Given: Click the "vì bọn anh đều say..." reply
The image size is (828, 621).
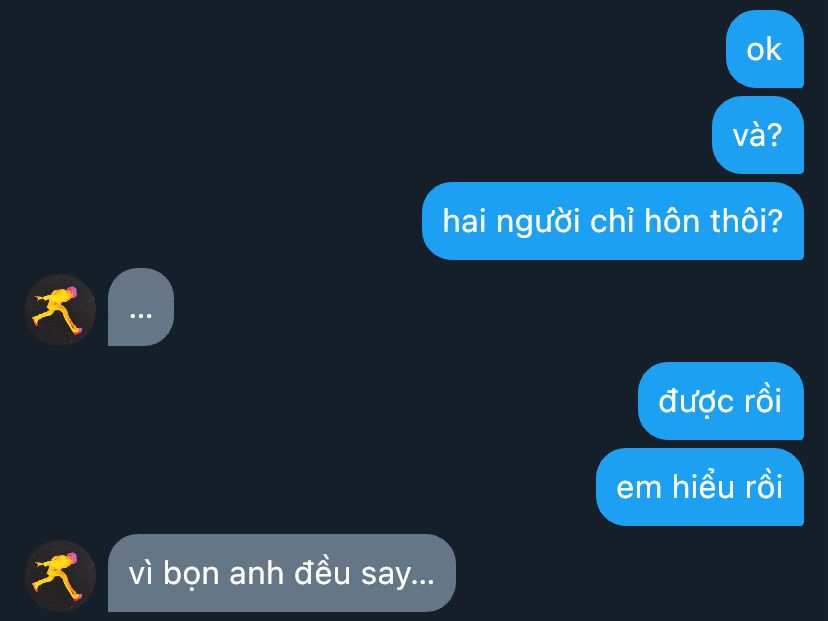Looking at the screenshot, I should [281, 573].
